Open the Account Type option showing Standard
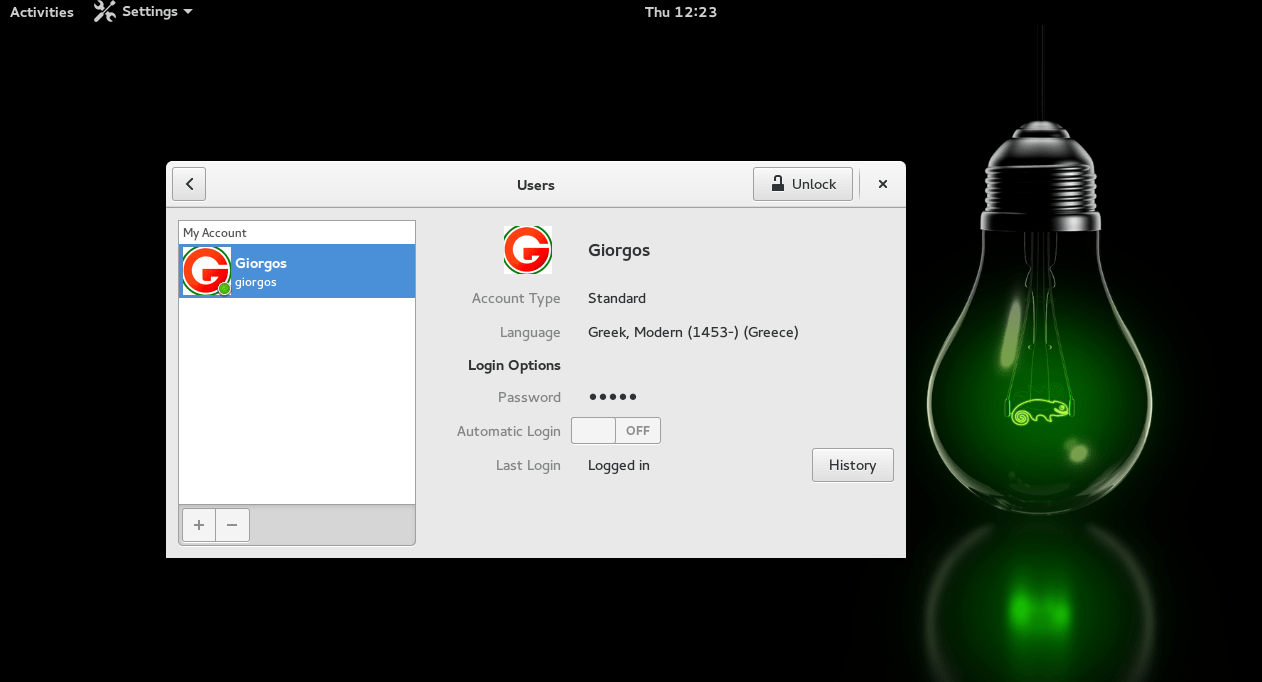 pos(617,298)
